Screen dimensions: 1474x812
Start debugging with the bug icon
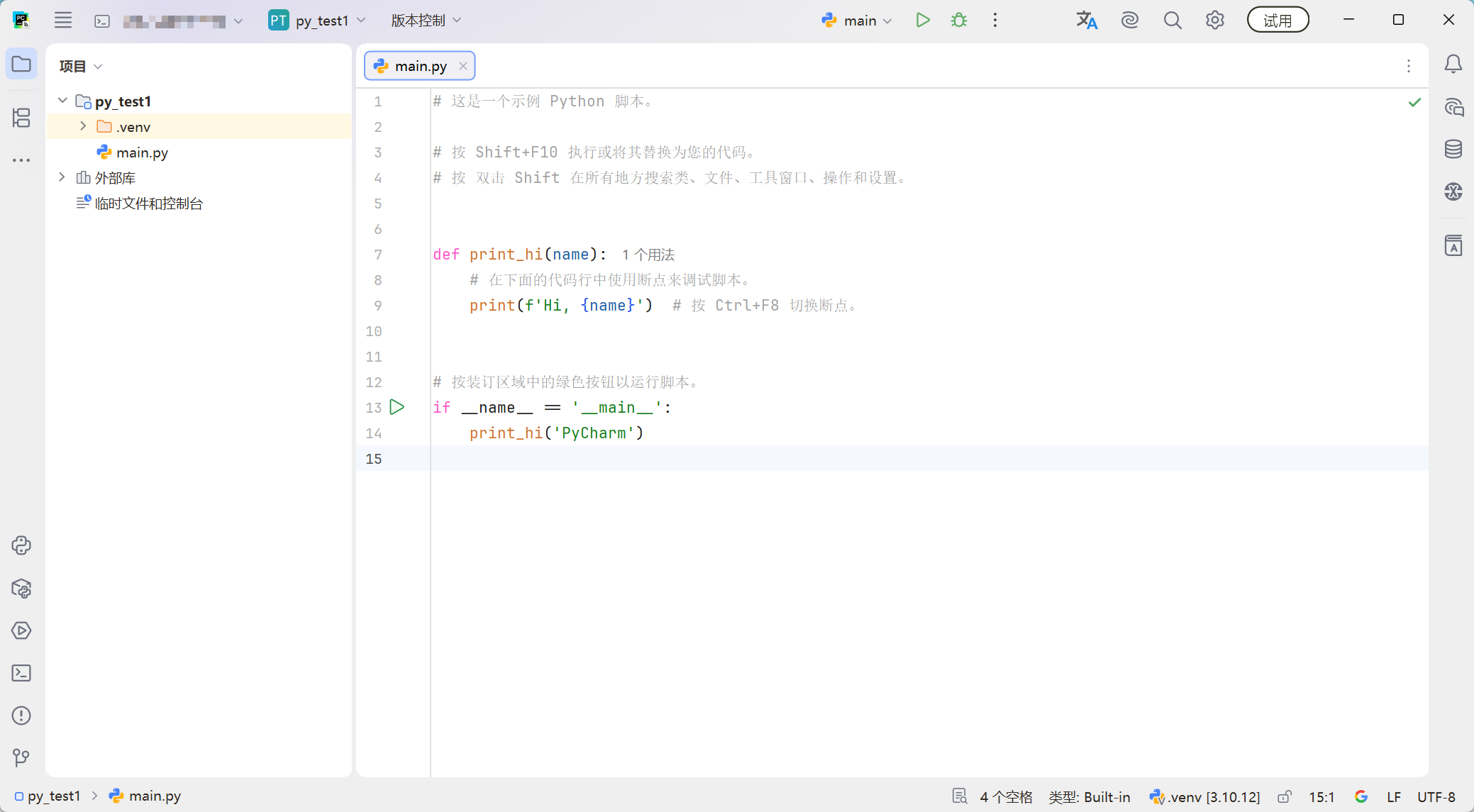959,21
